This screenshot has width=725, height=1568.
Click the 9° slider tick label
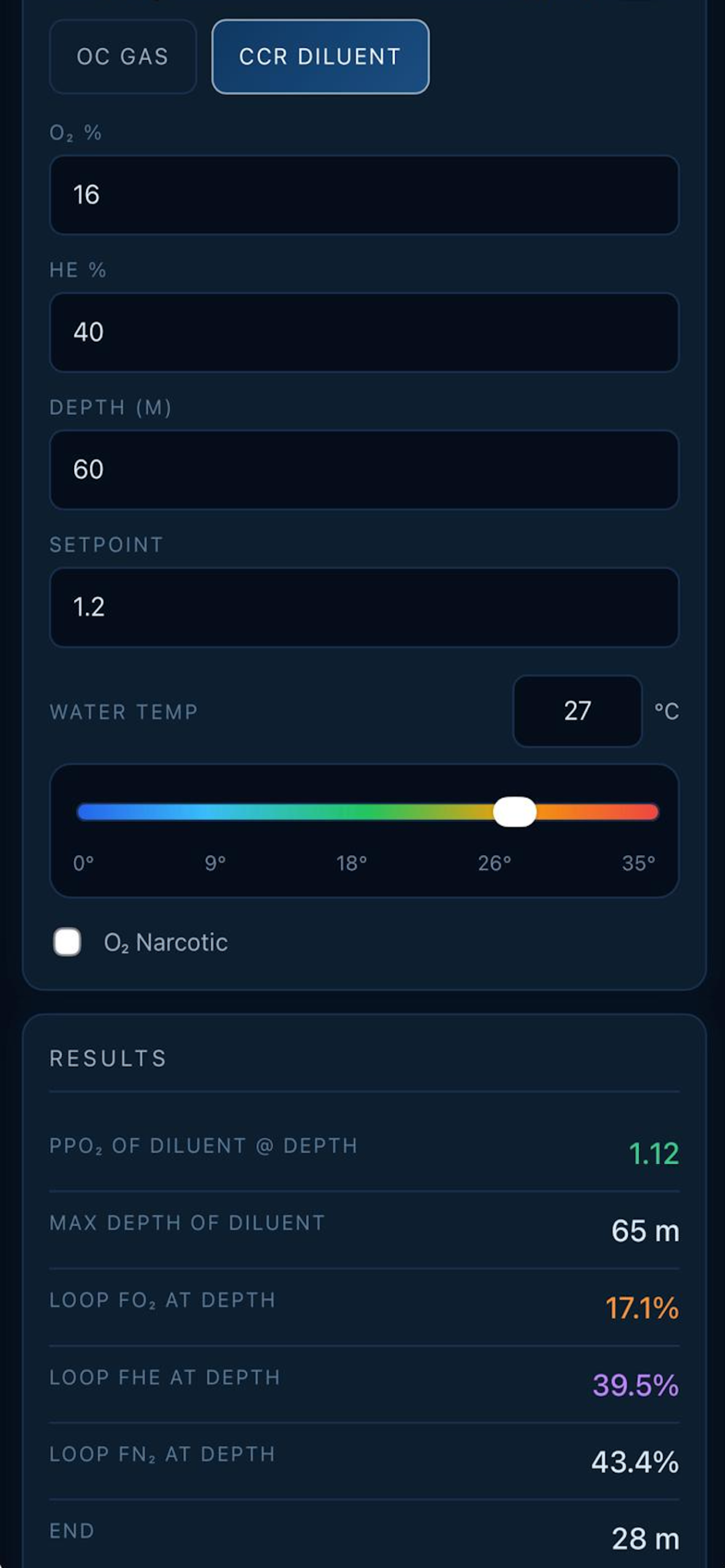coord(215,864)
